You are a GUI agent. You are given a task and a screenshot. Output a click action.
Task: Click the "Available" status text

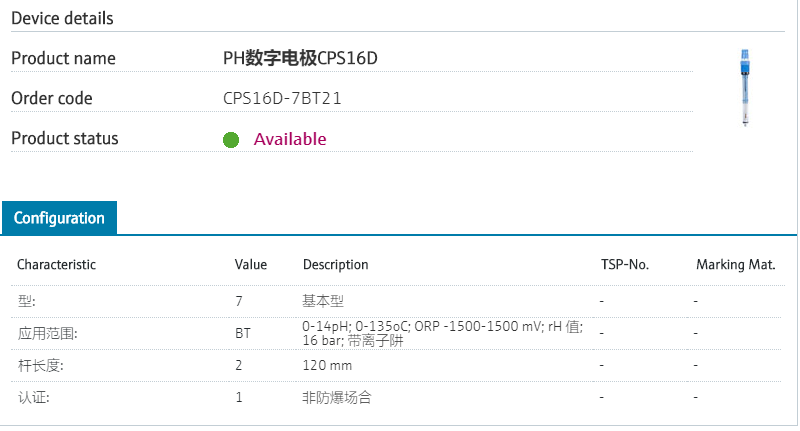coord(290,139)
